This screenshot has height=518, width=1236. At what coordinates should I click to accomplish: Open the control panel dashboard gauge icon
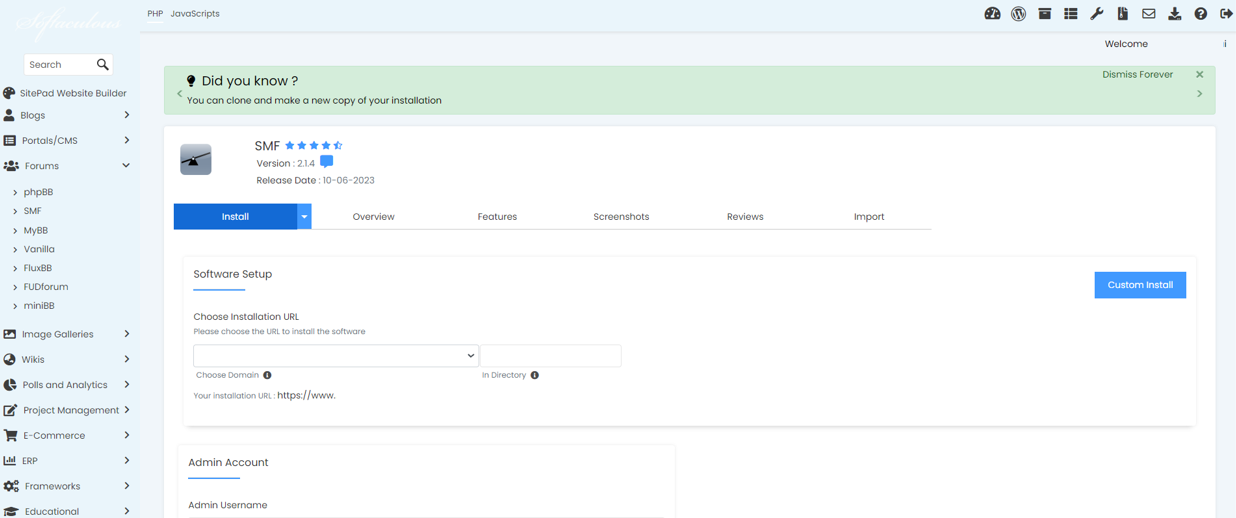(992, 14)
